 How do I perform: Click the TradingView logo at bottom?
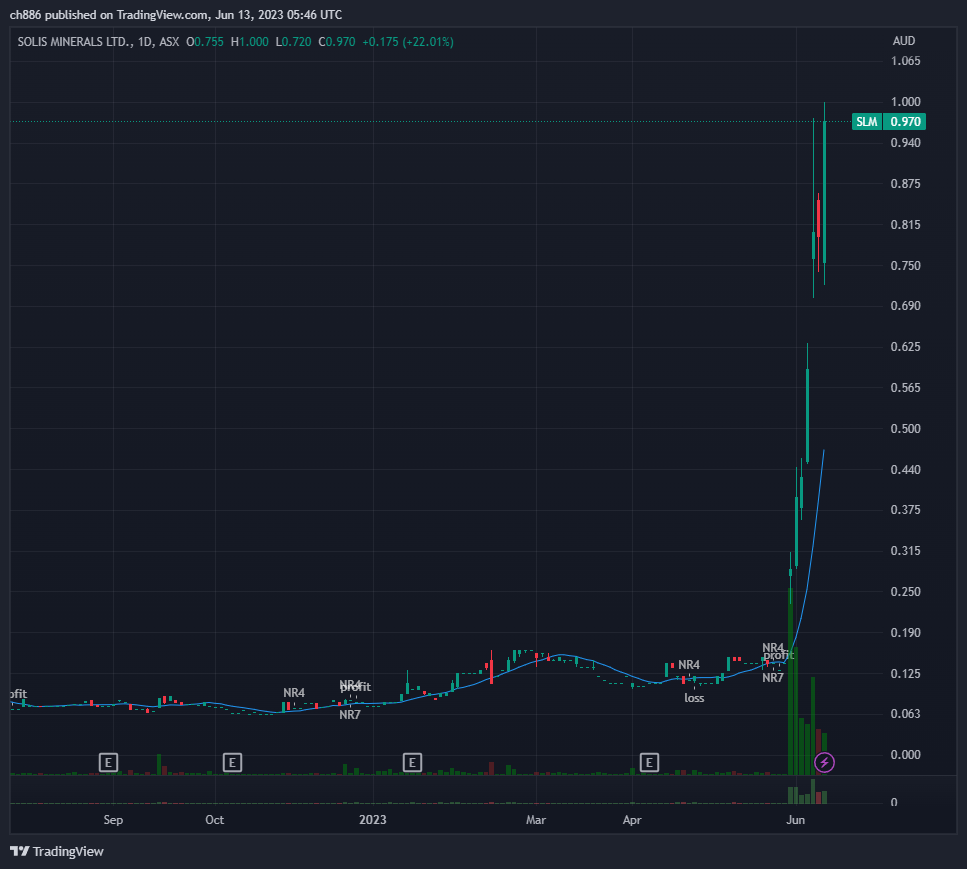coord(57,851)
